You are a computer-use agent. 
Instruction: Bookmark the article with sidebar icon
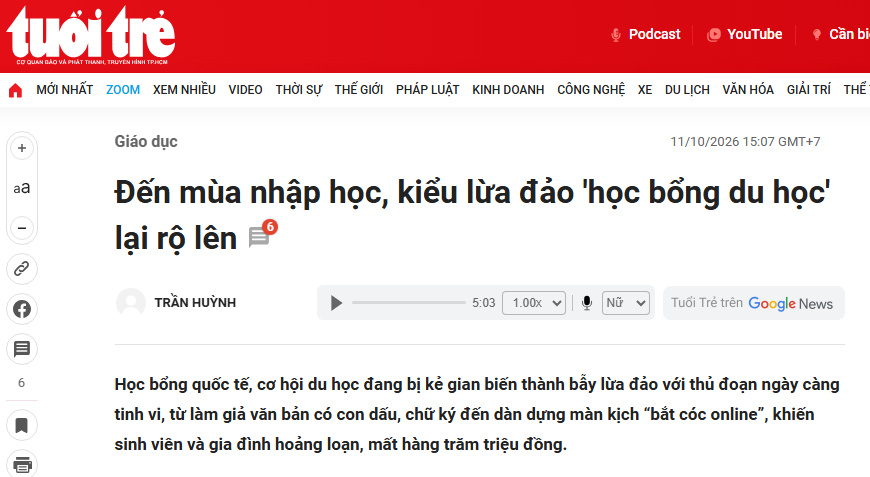(22, 425)
